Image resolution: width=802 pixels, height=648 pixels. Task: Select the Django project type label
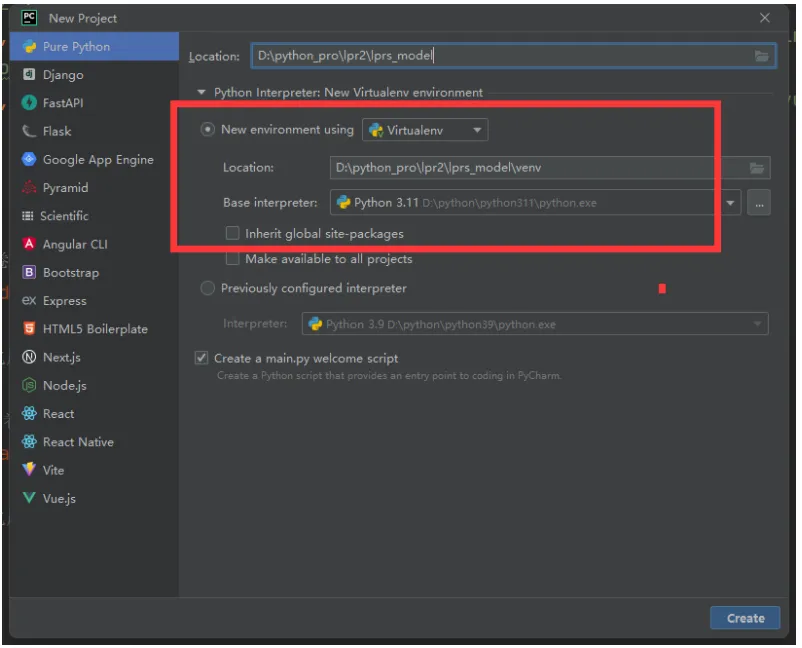coord(63,75)
